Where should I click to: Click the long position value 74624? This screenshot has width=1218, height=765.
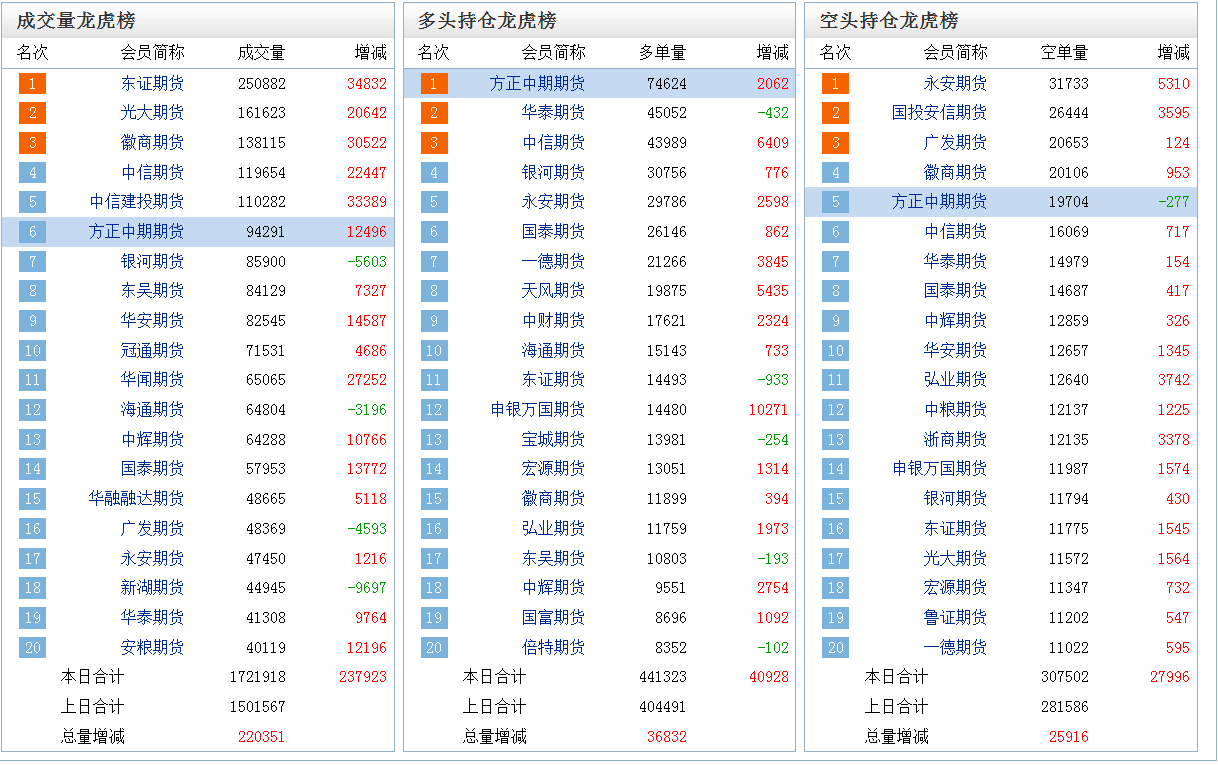pyautogui.click(x=667, y=84)
